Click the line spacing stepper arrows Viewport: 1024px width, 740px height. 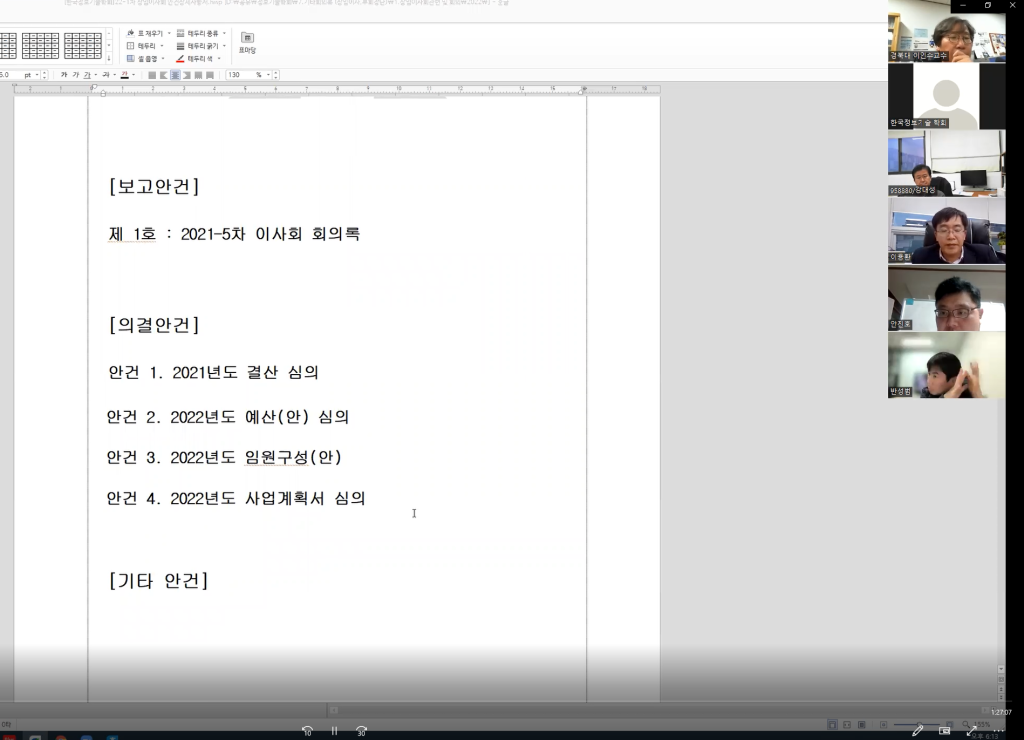(276, 75)
